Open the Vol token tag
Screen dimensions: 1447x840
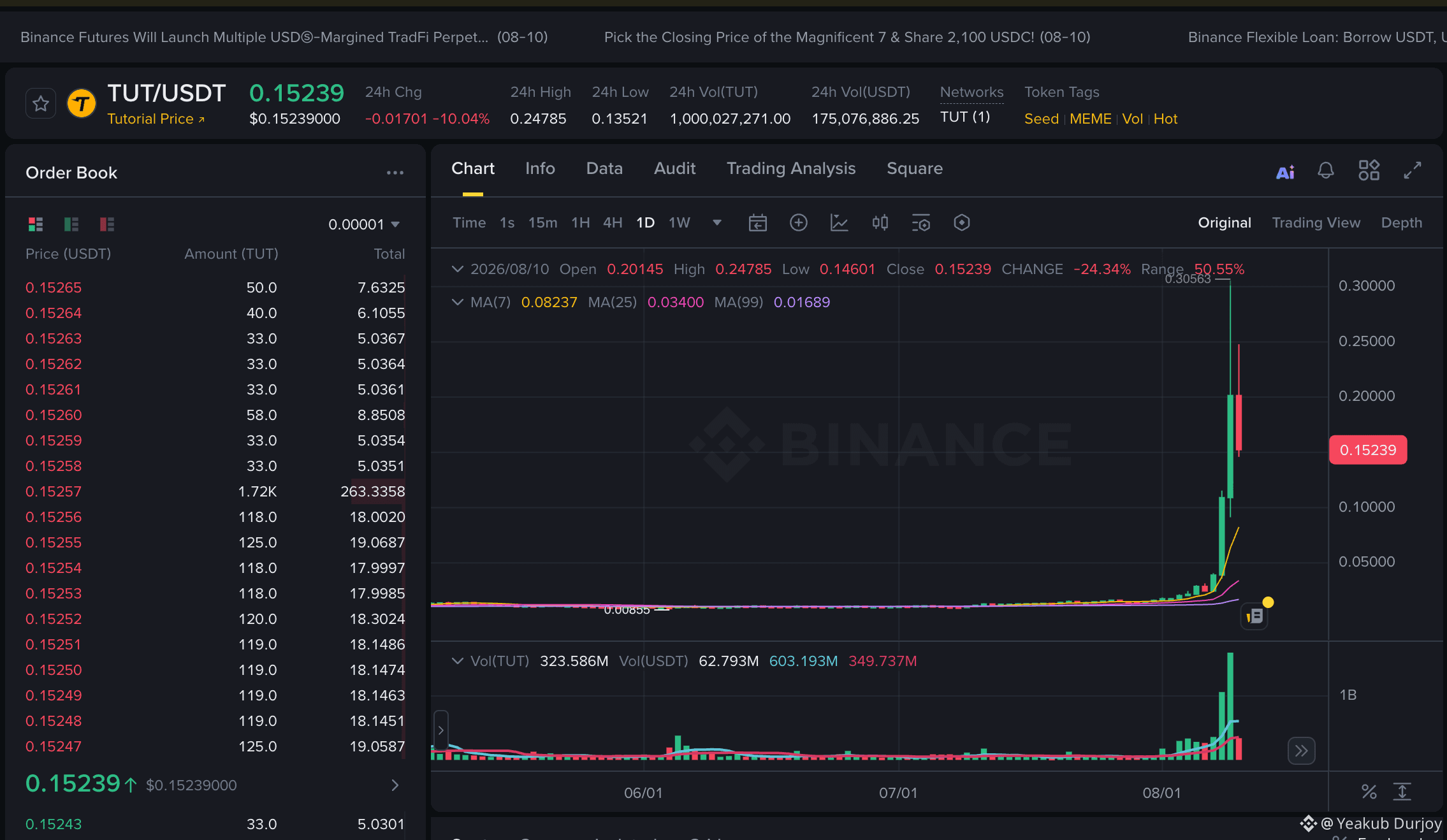click(1132, 119)
